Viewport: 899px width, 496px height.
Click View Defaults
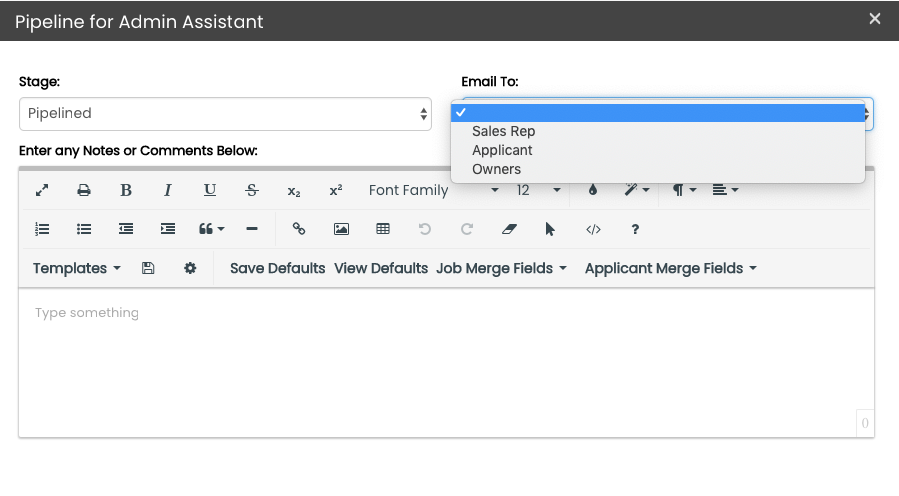(381, 268)
